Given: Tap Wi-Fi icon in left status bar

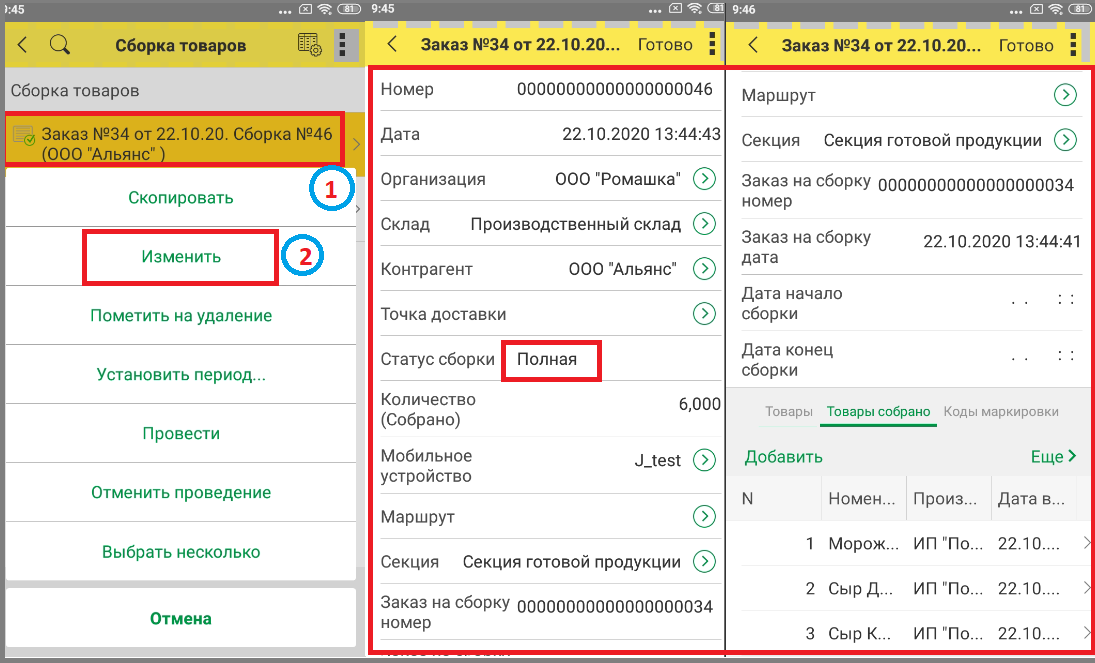Looking at the screenshot, I should pos(324,9).
